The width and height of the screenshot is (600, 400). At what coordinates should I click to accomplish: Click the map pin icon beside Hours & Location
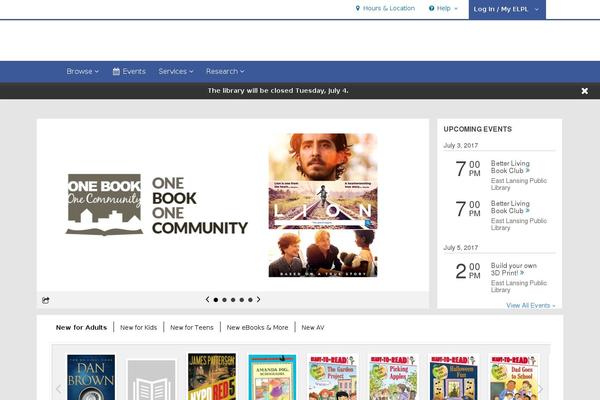point(358,8)
